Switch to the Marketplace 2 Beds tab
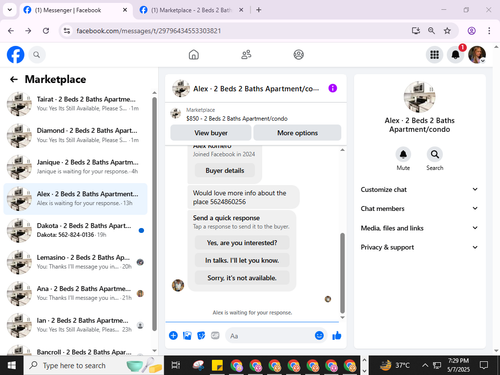The image size is (500, 375). 191,10
